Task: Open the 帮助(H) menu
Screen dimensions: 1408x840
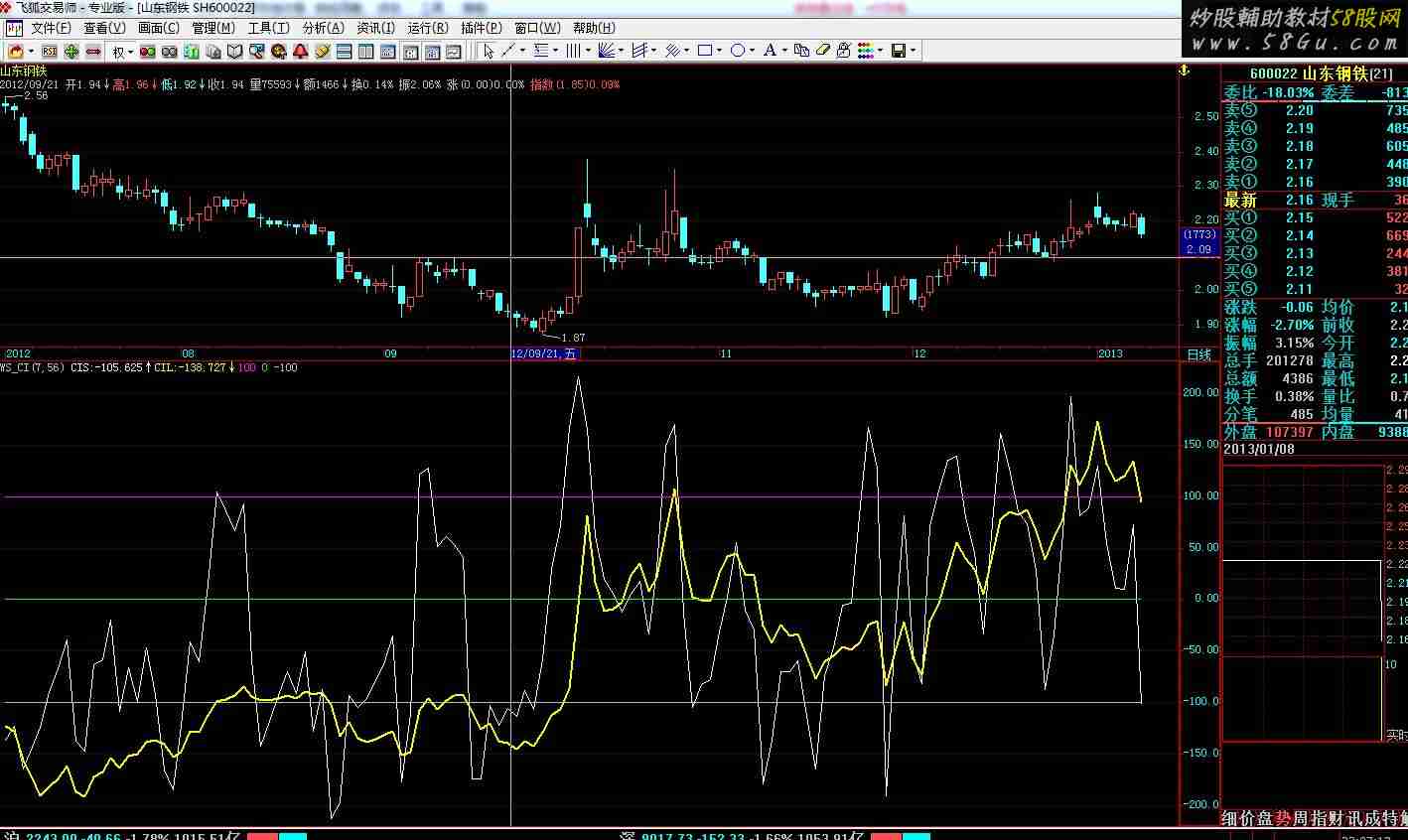Action: tap(594, 28)
